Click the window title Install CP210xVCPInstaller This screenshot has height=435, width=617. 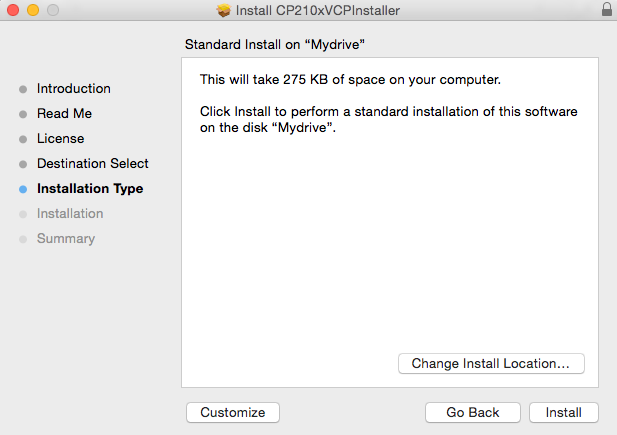(316, 10)
